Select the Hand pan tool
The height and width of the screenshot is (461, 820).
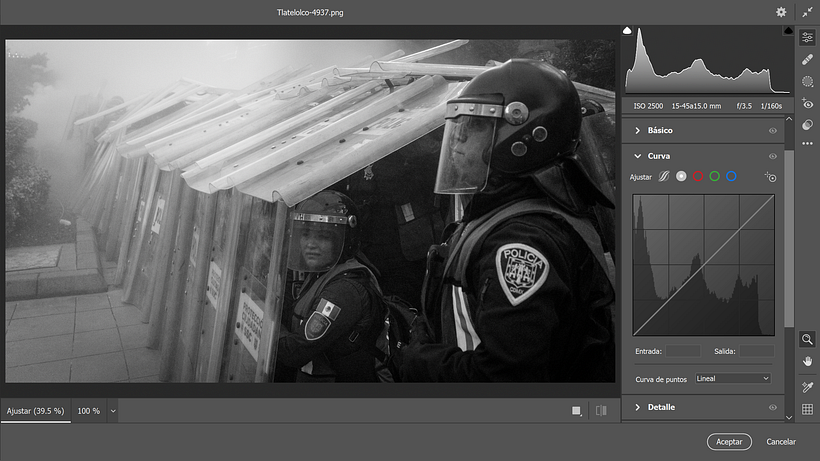[807, 361]
